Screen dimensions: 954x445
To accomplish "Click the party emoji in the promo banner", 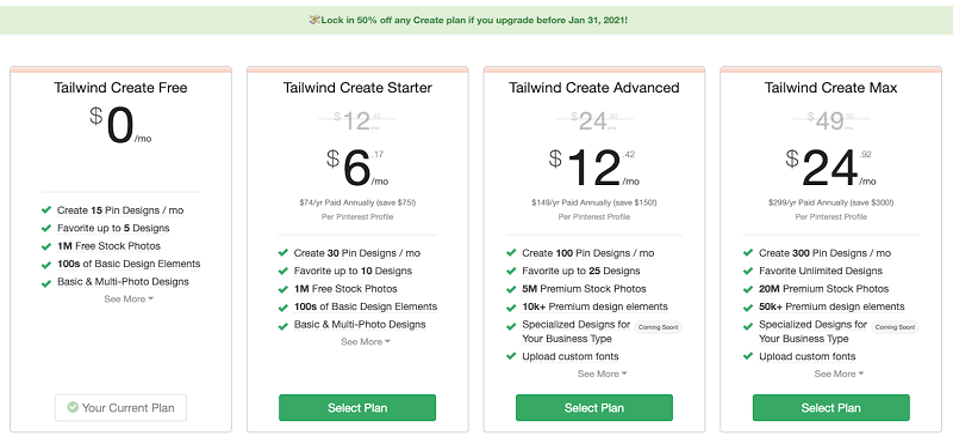I will pos(315,20).
